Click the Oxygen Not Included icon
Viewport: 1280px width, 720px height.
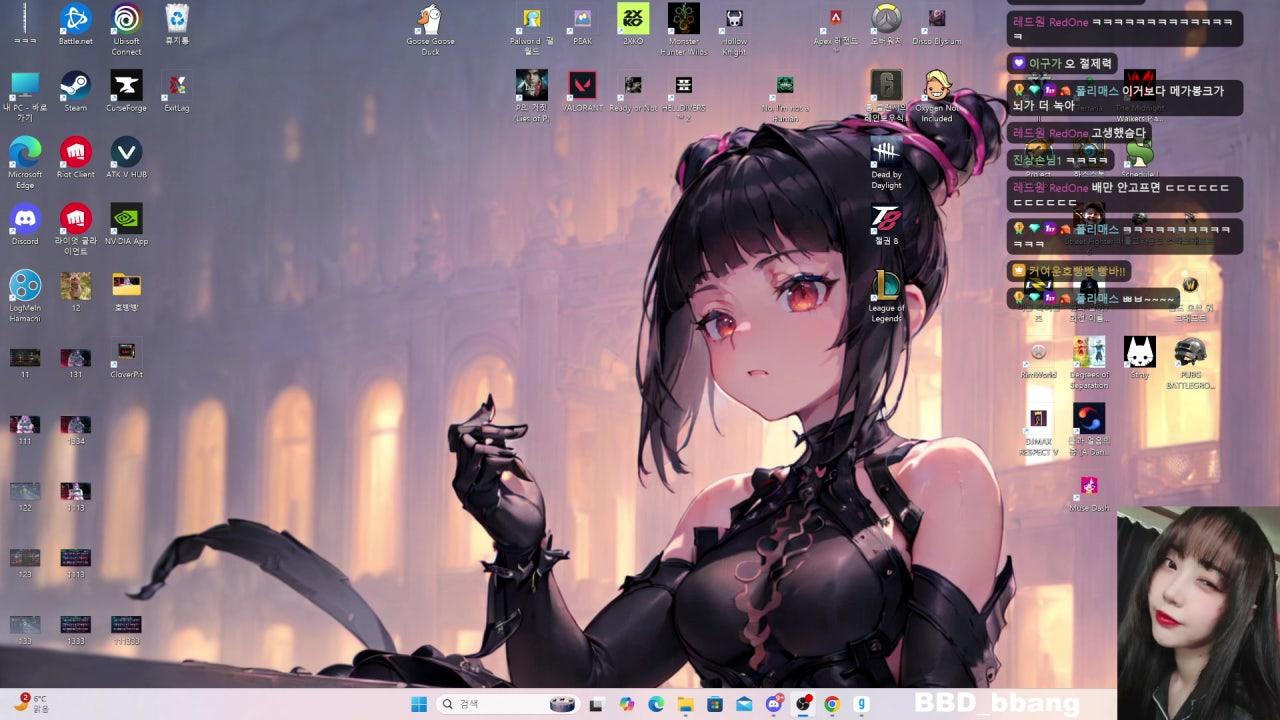(x=937, y=96)
